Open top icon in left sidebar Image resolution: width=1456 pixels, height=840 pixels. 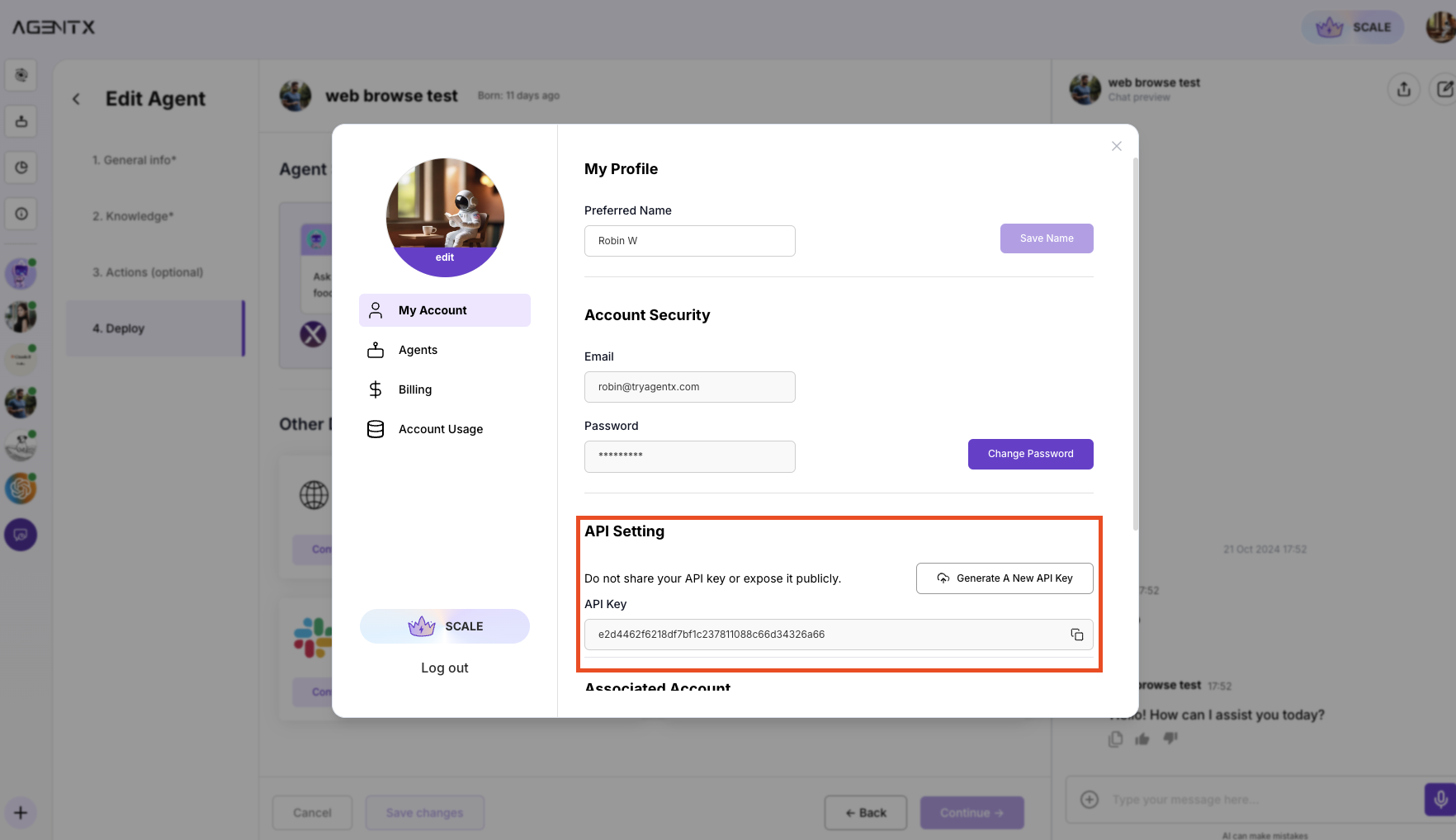point(21,75)
